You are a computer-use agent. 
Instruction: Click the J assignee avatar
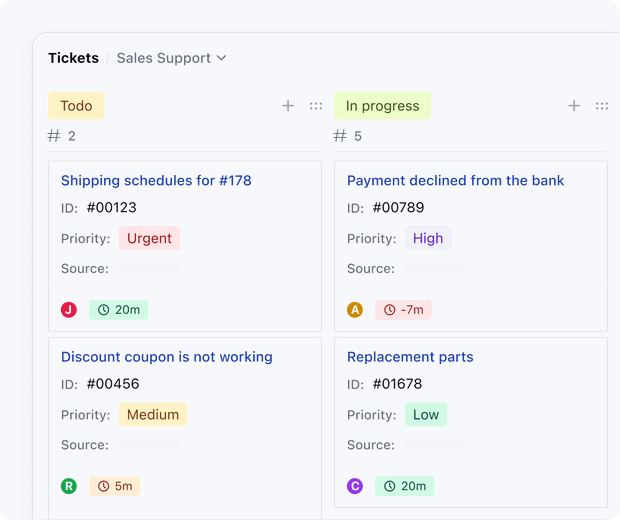(x=69, y=310)
